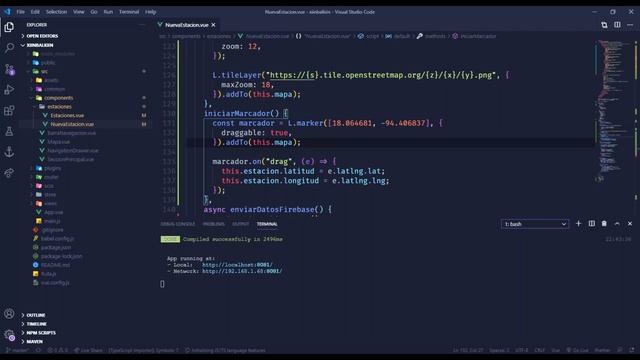Close the terminal panel

click(x=630, y=224)
